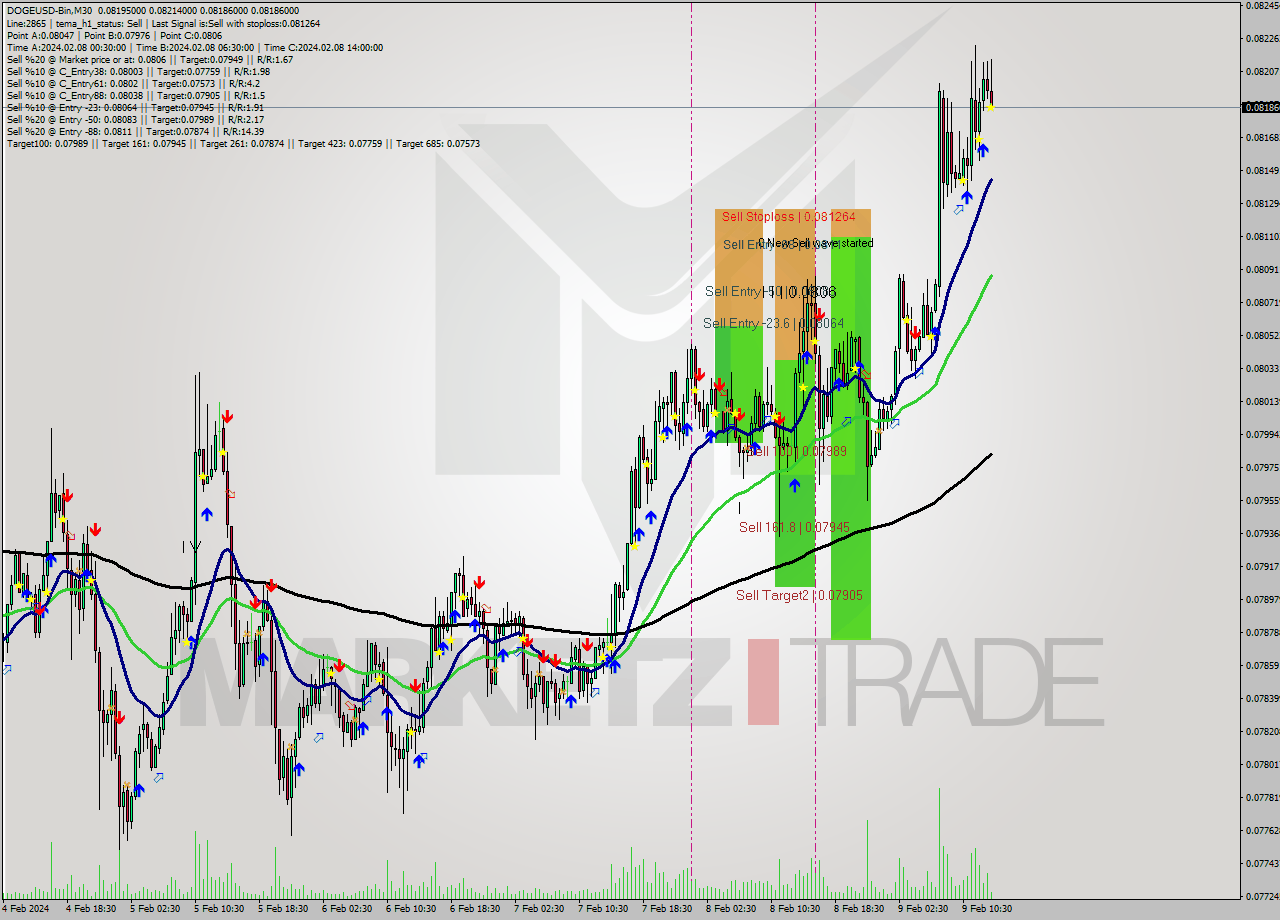Click the 0.07878 price axis label

1261,632
